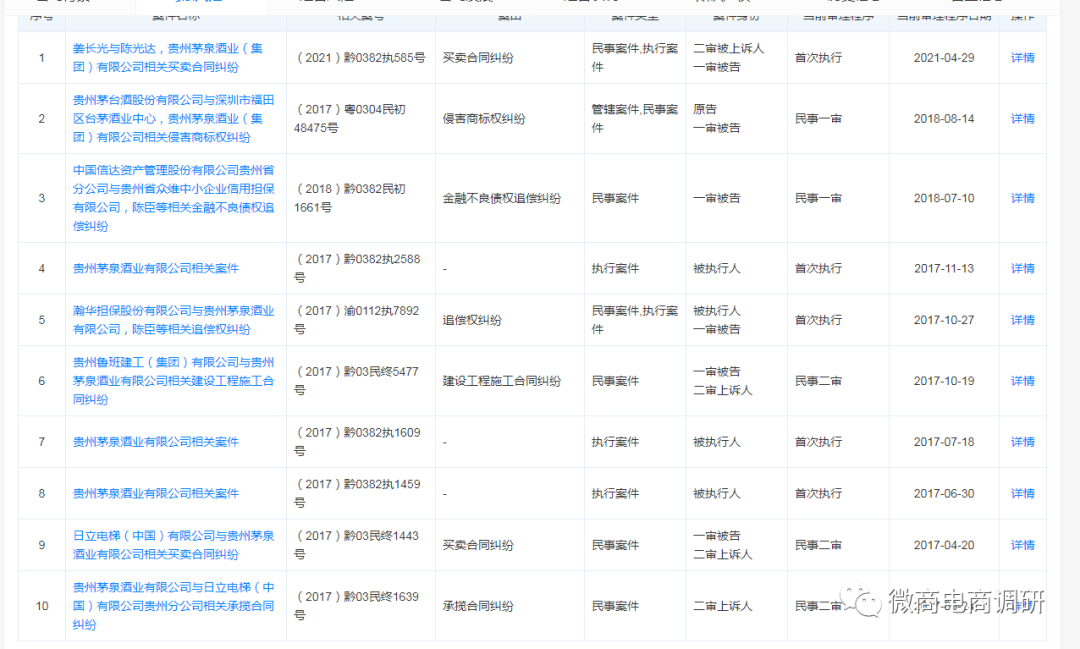Screen dimensions: 1080x649
Task: Select case number （2018）黔0382民初1661号
Action: (x=351, y=198)
